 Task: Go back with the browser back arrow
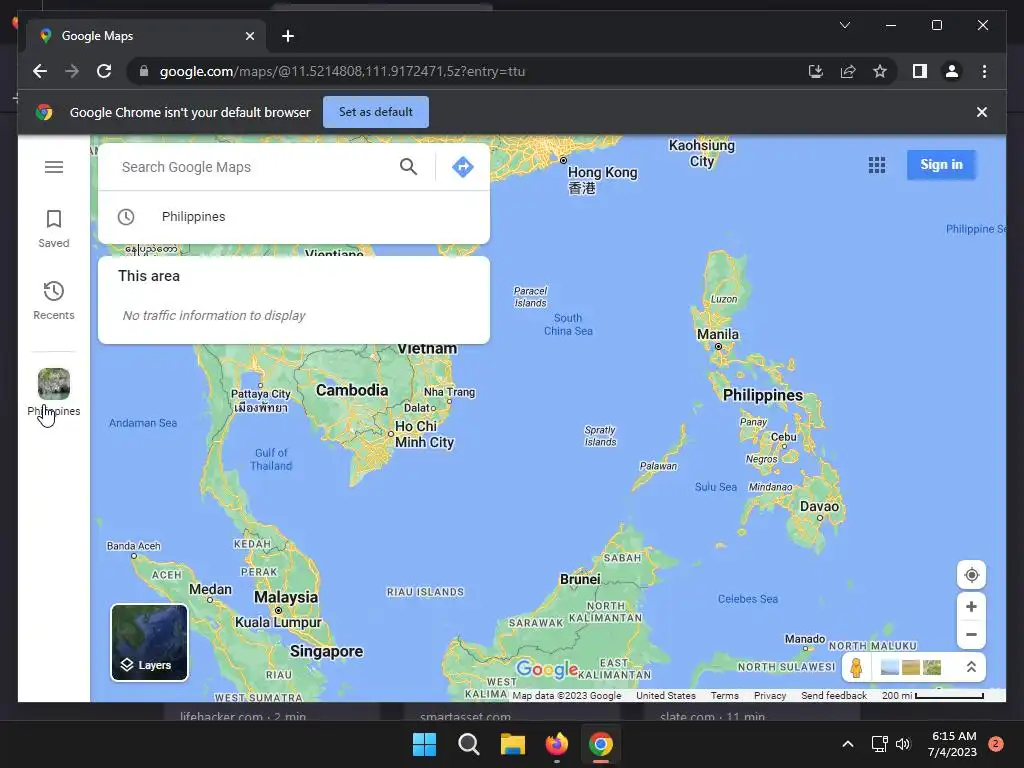40,71
